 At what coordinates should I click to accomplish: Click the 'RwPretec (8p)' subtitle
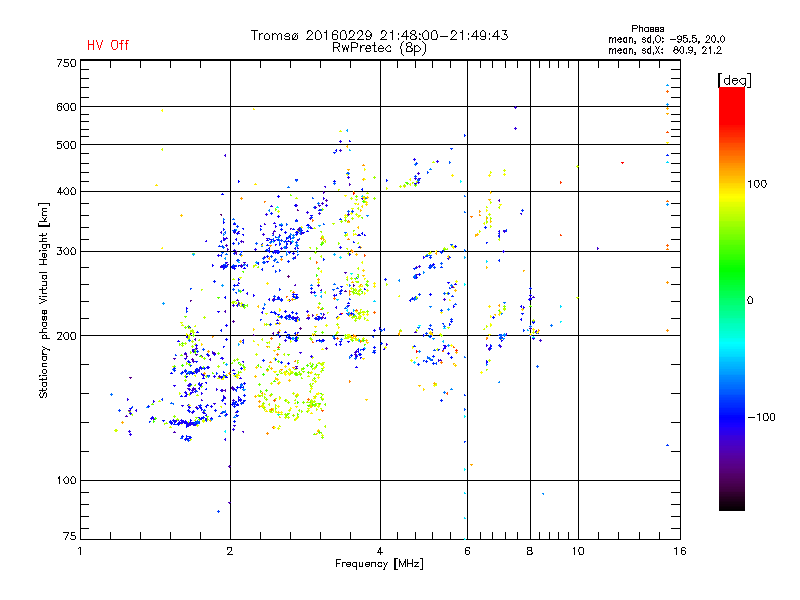(379, 48)
